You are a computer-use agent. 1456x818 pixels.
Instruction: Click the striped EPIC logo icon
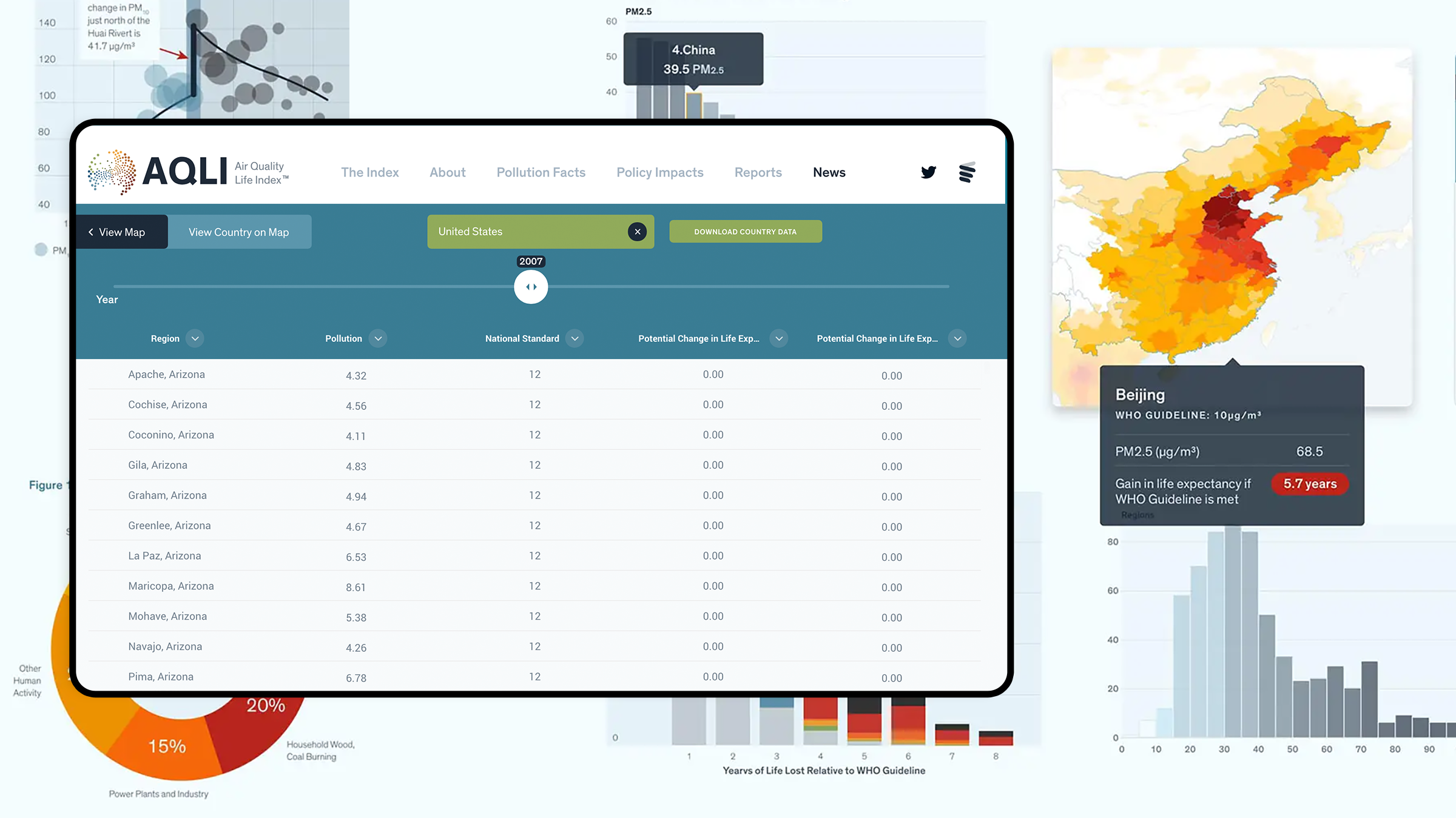click(x=967, y=172)
